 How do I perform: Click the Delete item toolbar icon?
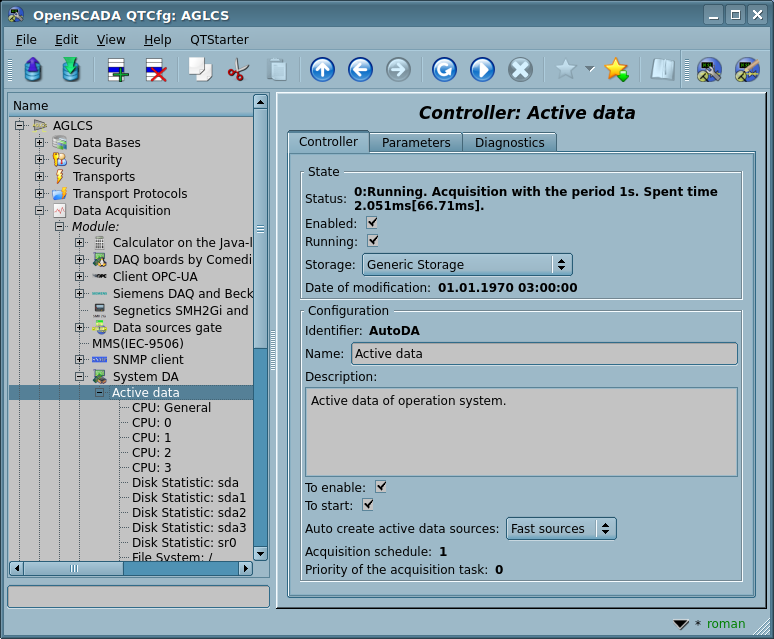click(x=156, y=70)
